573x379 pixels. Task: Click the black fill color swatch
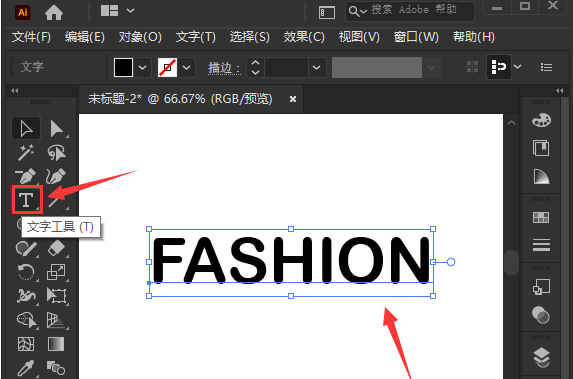tap(124, 68)
